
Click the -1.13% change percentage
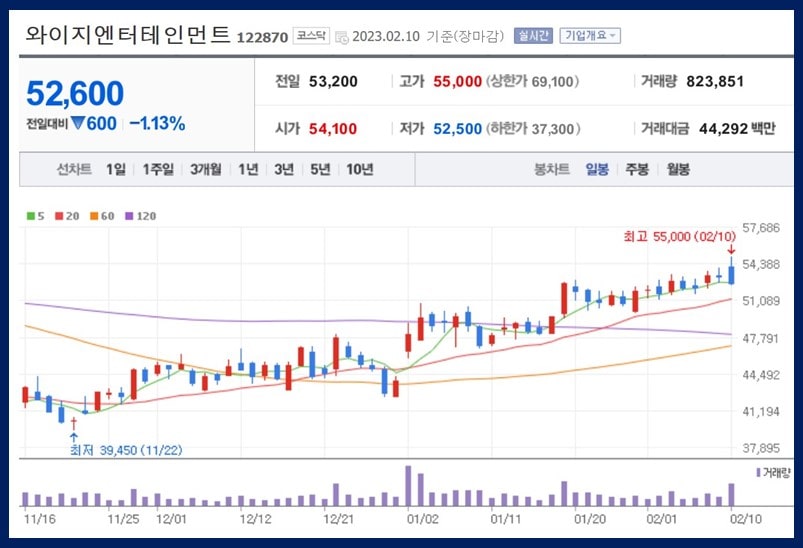(x=157, y=123)
